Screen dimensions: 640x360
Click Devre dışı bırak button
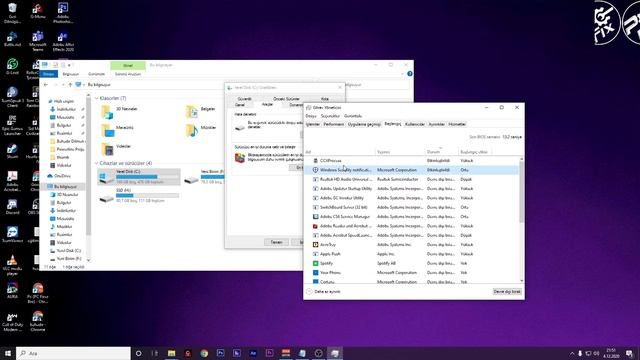click(x=507, y=291)
